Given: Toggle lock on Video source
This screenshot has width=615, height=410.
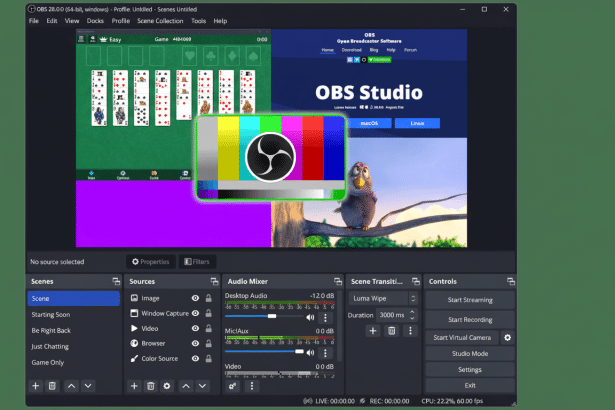Looking at the screenshot, I should (x=209, y=328).
